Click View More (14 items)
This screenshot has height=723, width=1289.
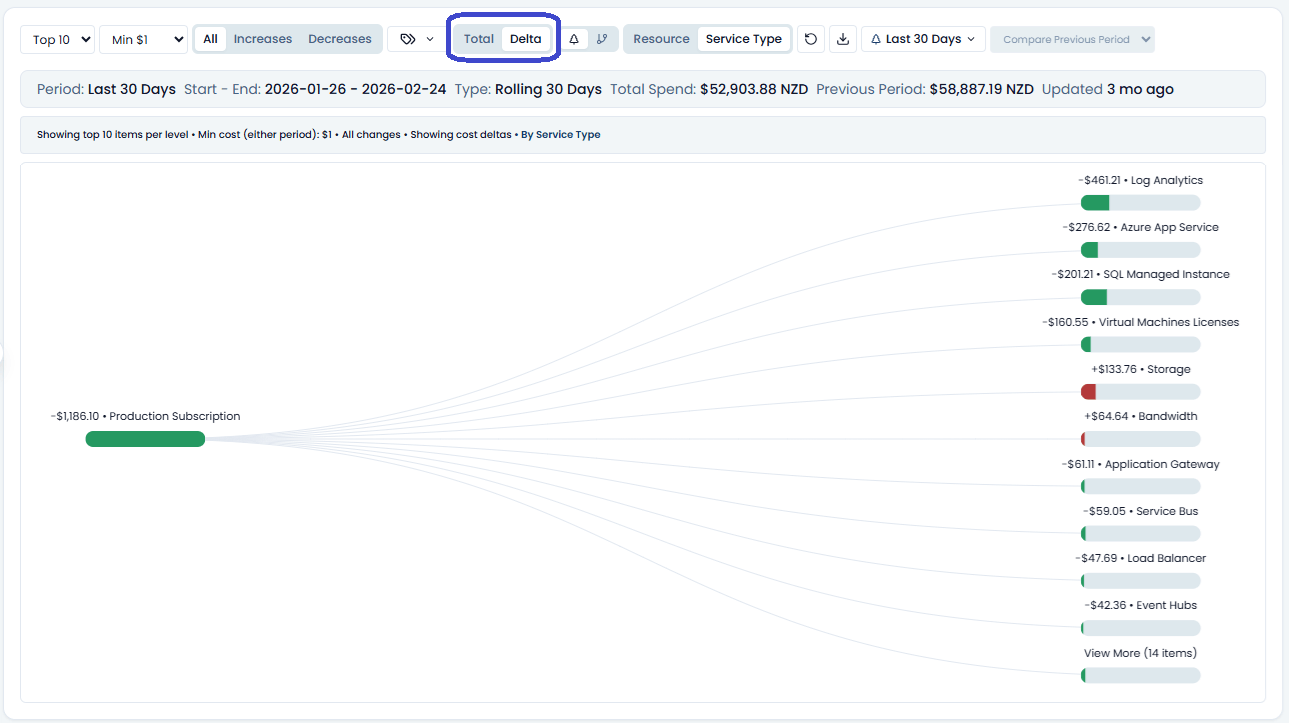1140,653
